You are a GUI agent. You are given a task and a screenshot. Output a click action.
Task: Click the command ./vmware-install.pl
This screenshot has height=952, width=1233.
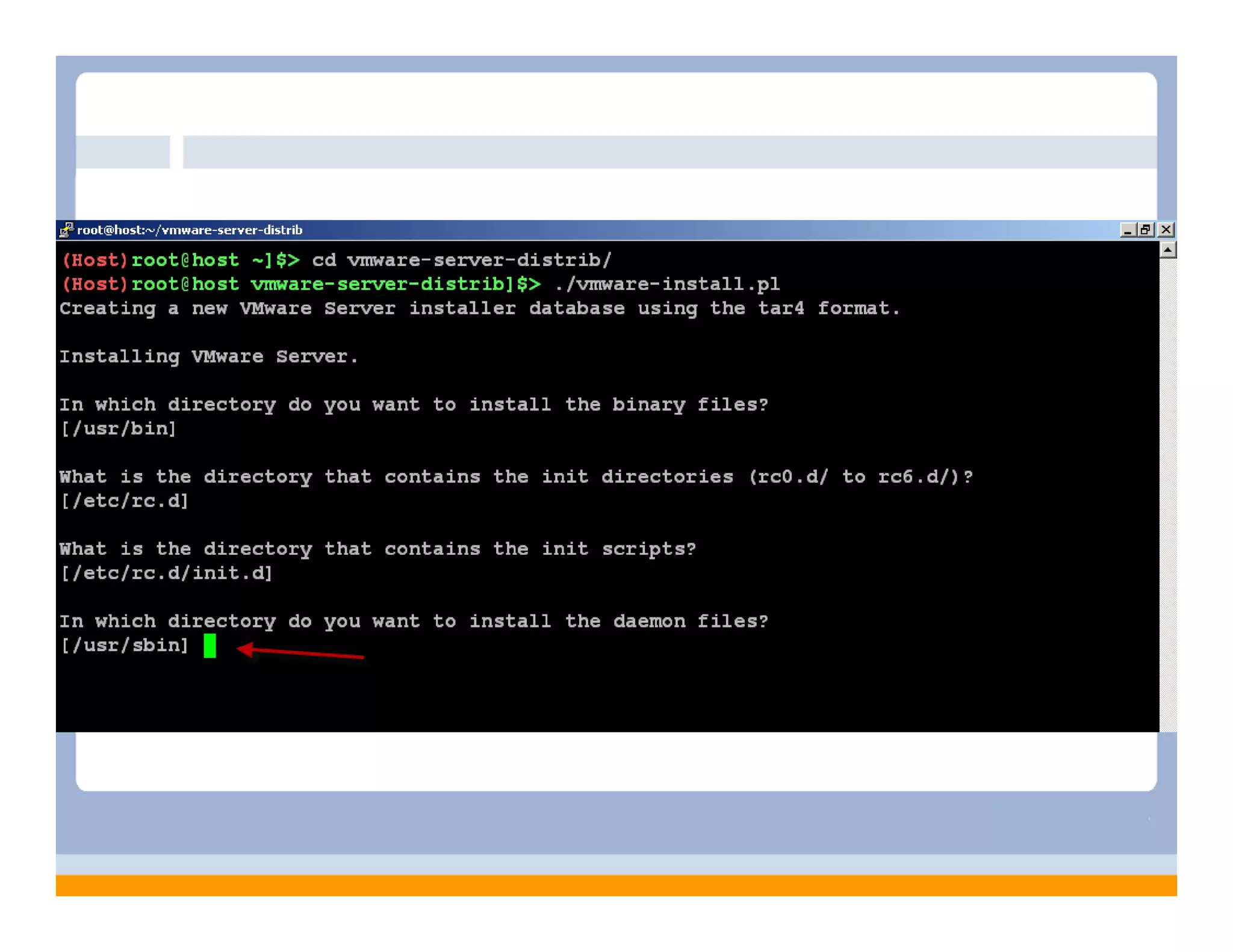(666, 284)
